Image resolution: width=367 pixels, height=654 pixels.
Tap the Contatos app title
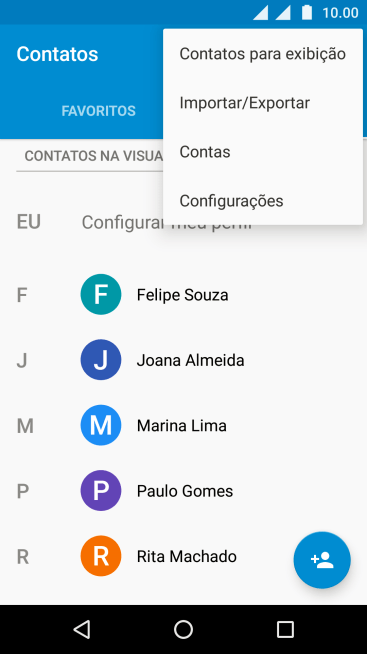57,54
